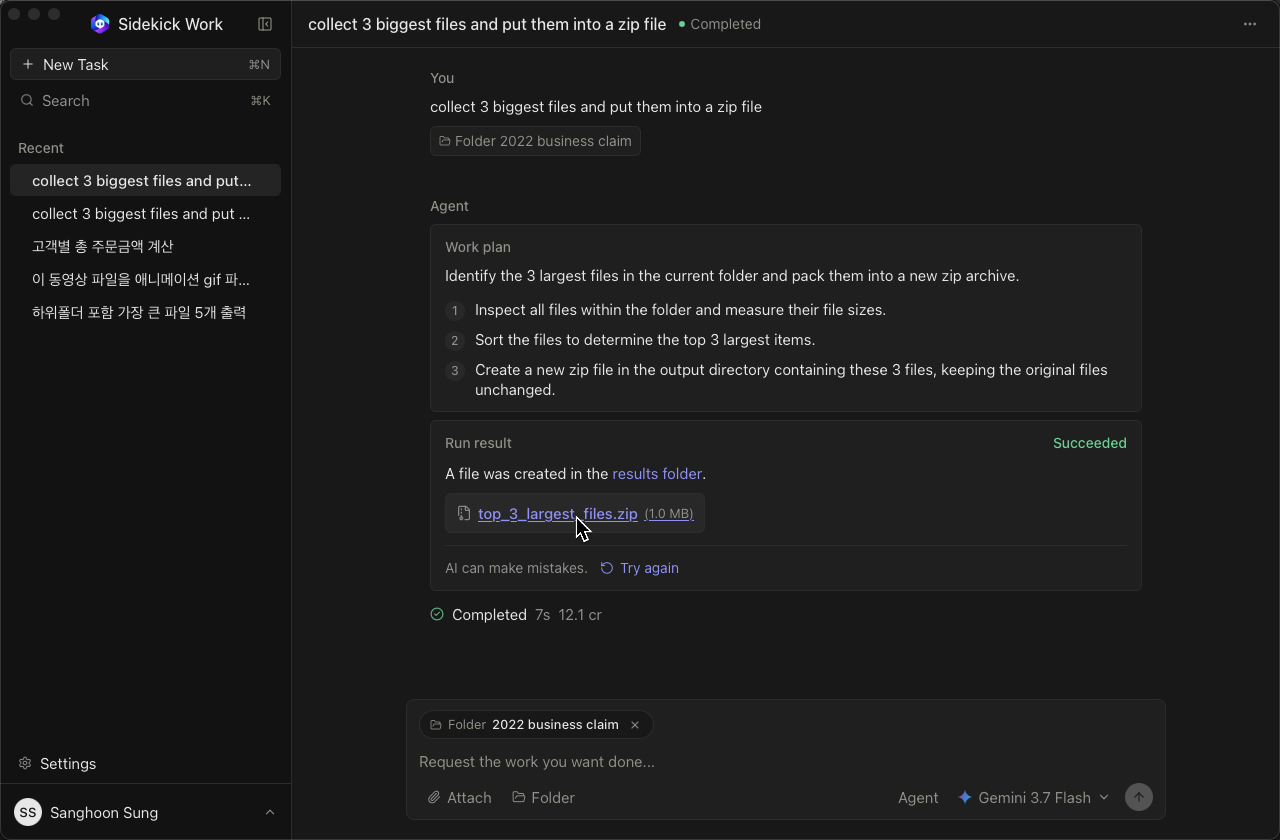Click the Completed status in the title bar

pyautogui.click(x=719, y=24)
